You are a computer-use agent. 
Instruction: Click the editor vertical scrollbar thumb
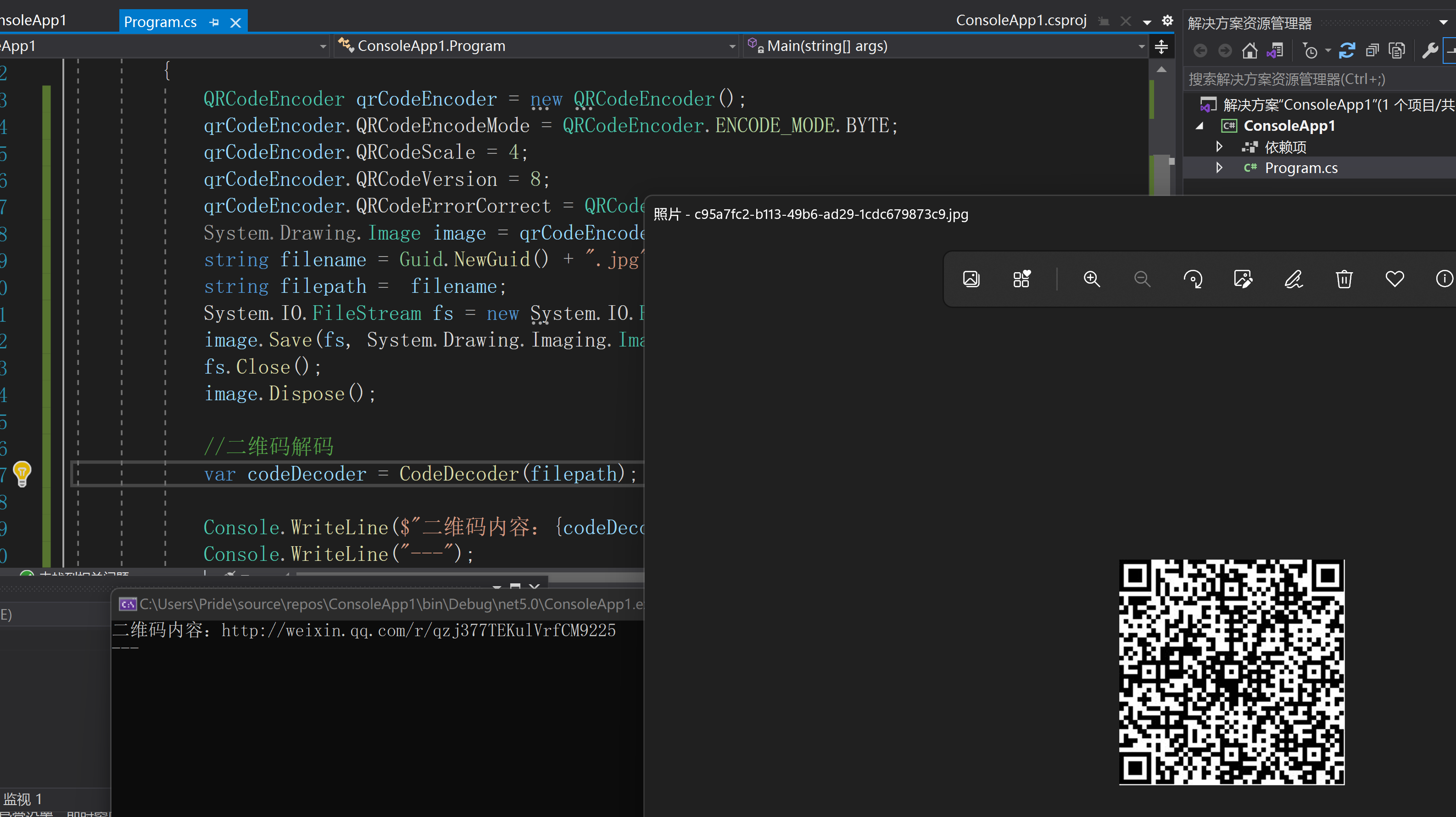pyautogui.click(x=1161, y=175)
